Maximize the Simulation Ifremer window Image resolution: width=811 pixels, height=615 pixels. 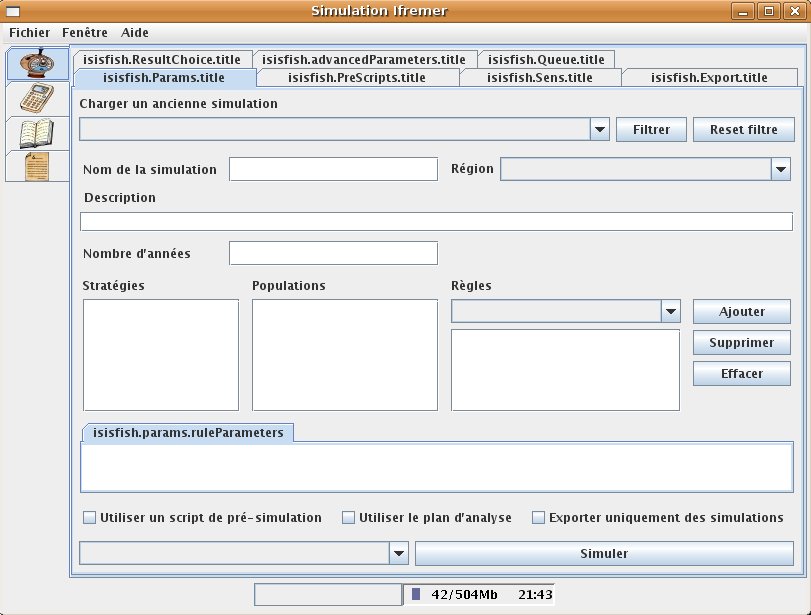(769, 11)
